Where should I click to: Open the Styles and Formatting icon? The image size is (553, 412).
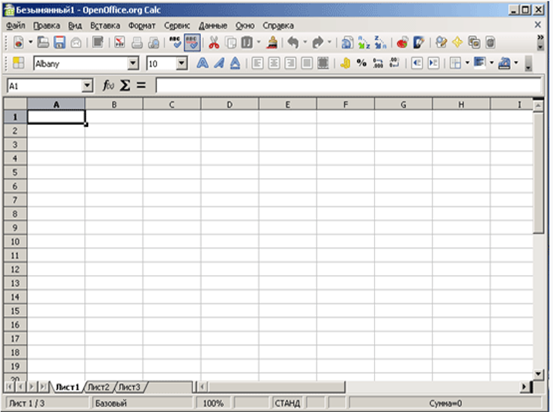pos(18,63)
